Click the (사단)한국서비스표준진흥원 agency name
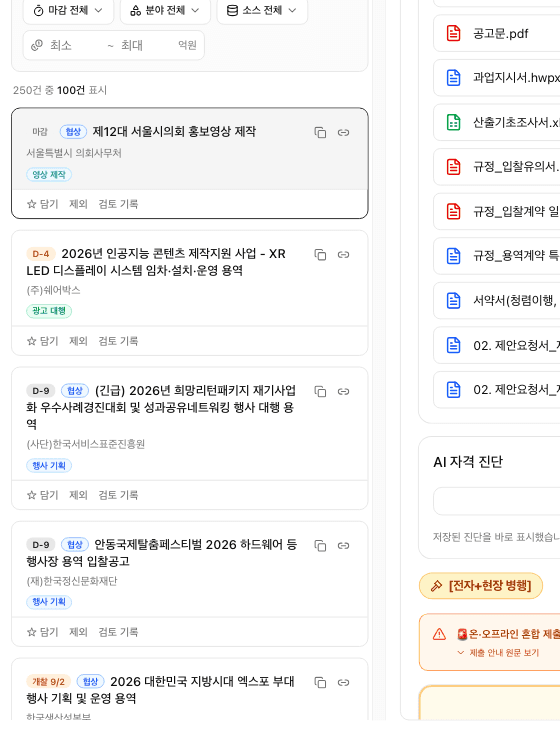Screen dimensions: 560x742 tap(86, 444)
